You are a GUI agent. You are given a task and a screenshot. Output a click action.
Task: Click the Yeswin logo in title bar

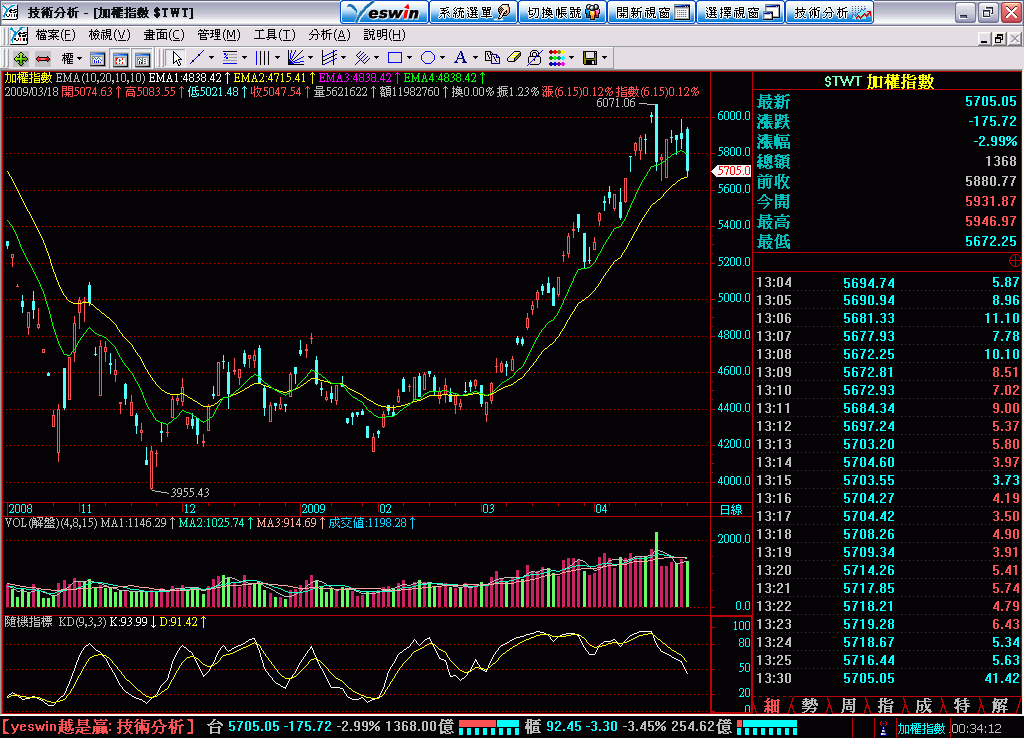pos(385,12)
